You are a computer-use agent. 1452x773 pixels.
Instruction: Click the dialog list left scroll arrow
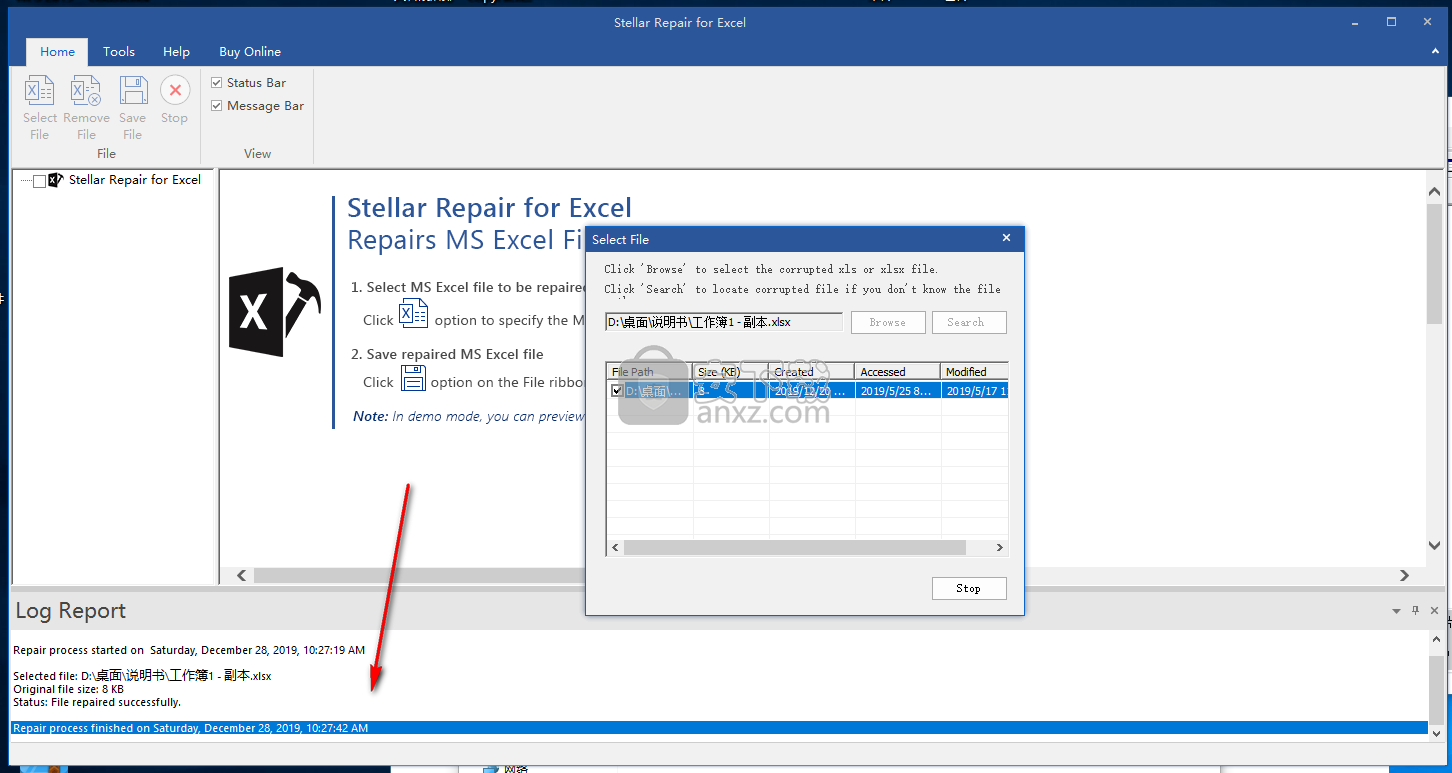[615, 548]
